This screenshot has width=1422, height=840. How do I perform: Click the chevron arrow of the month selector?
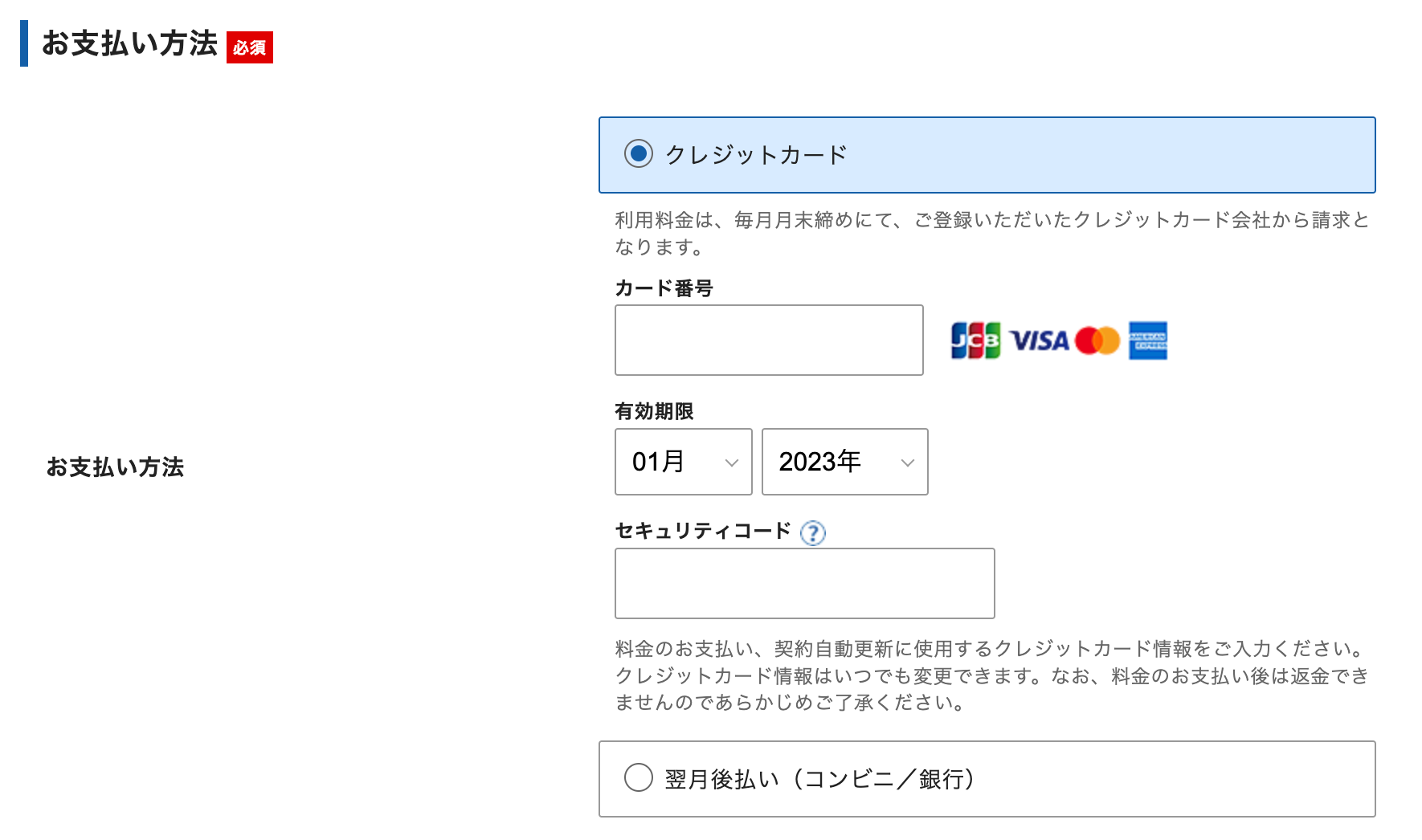(x=732, y=463)
